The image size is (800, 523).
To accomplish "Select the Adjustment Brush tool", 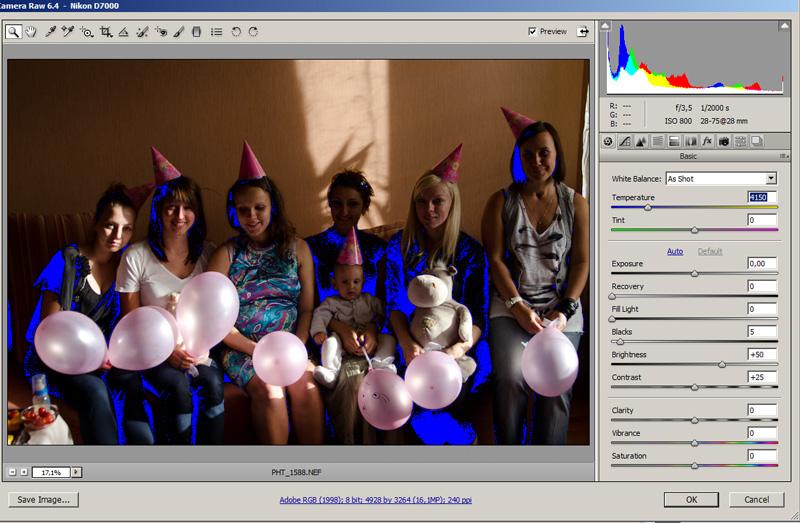I will point(179,32).
